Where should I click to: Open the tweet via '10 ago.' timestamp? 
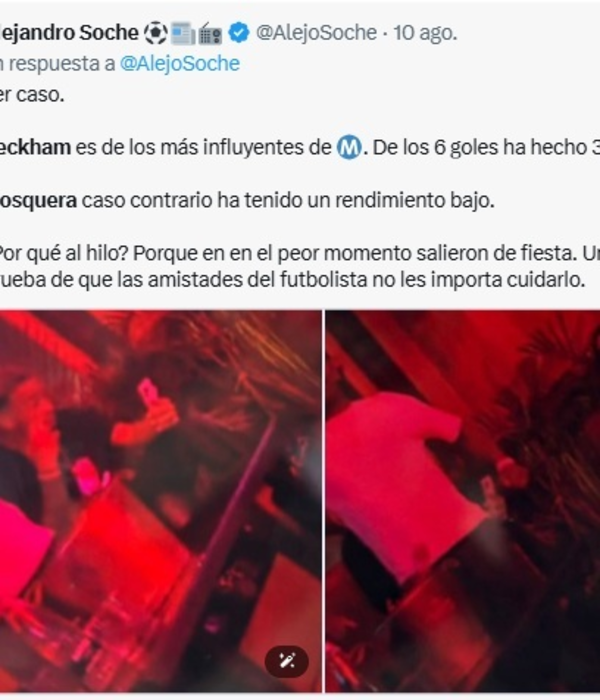click(425, 33)
